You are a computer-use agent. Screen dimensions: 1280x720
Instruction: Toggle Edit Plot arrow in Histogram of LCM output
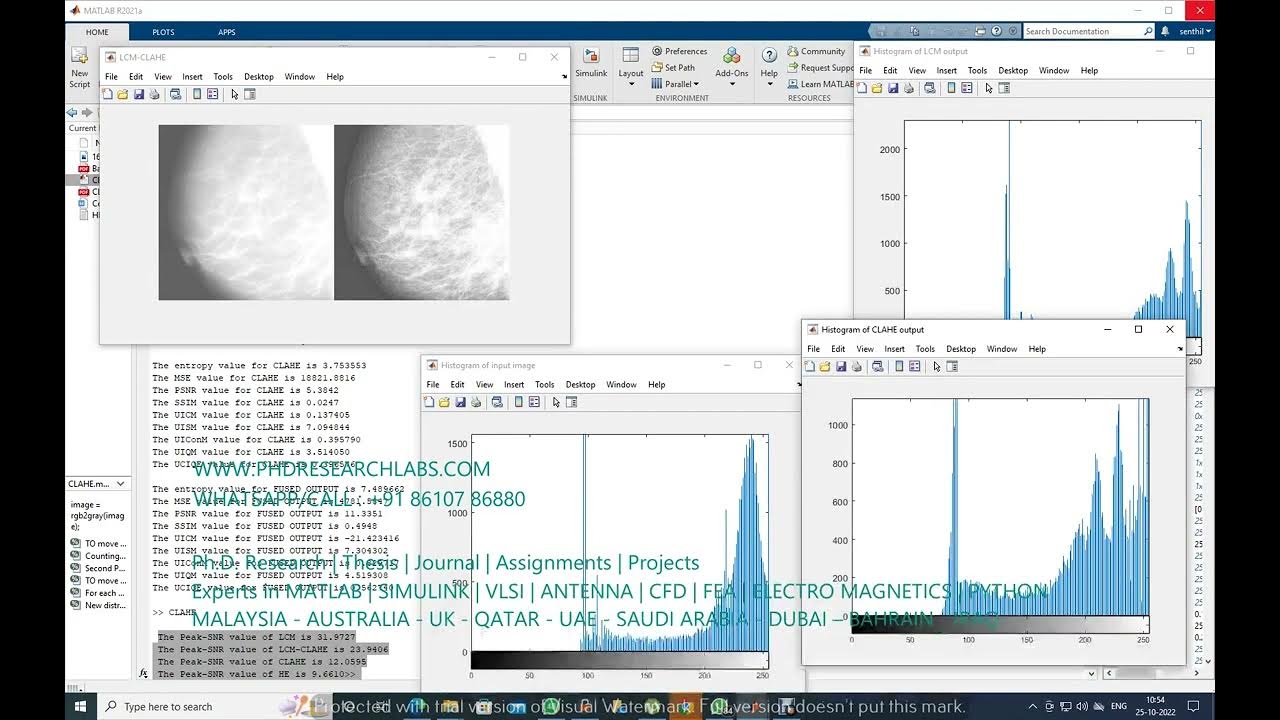coord(989,88)
